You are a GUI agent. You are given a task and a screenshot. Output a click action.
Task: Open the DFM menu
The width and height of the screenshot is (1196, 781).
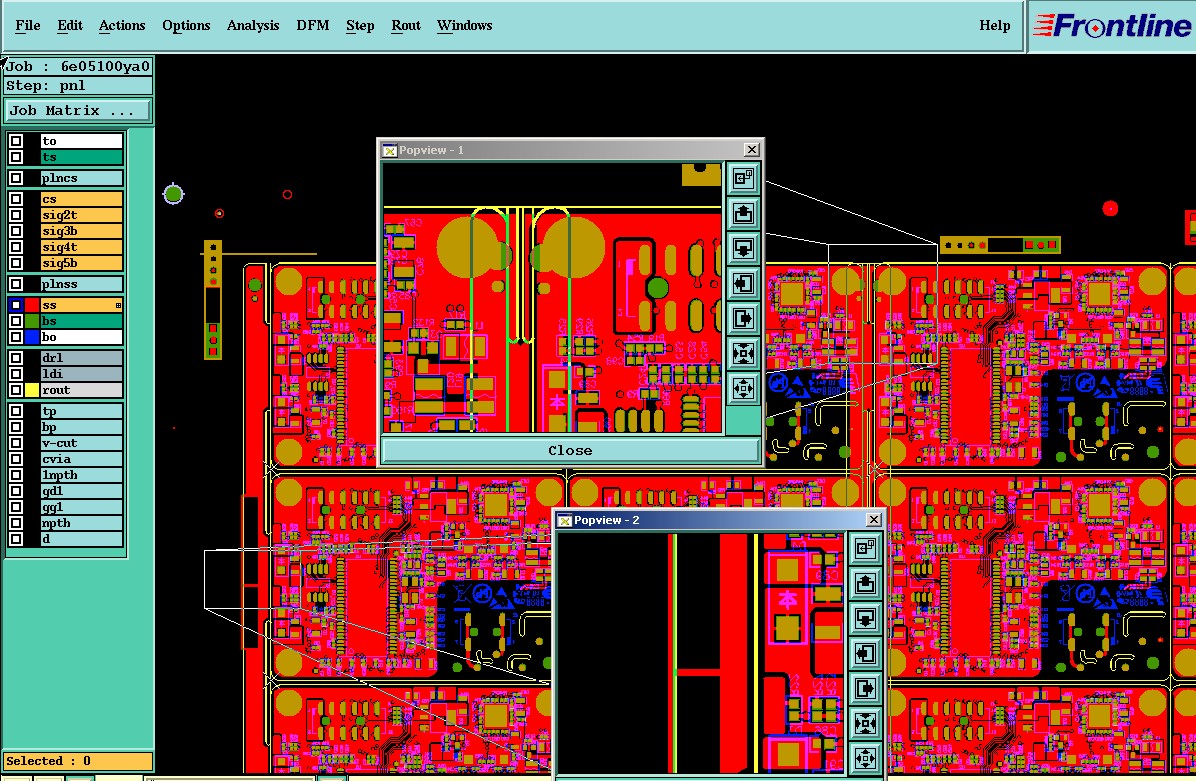(313, 25)
